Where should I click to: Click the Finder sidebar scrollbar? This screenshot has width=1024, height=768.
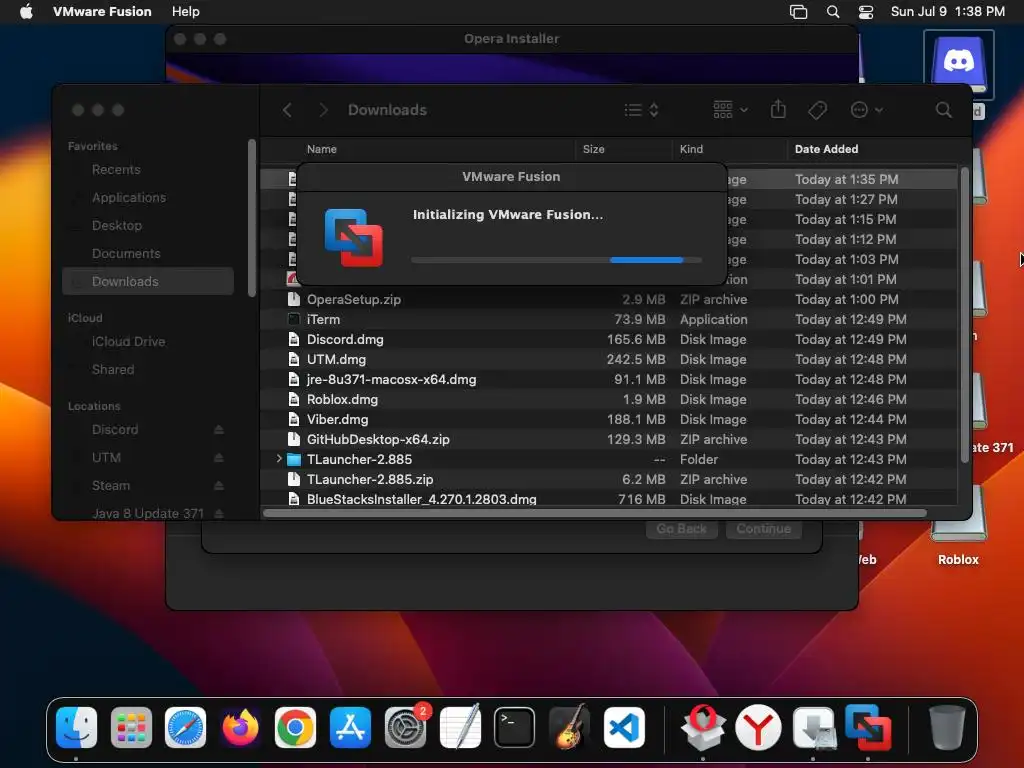tap(252, 218)
